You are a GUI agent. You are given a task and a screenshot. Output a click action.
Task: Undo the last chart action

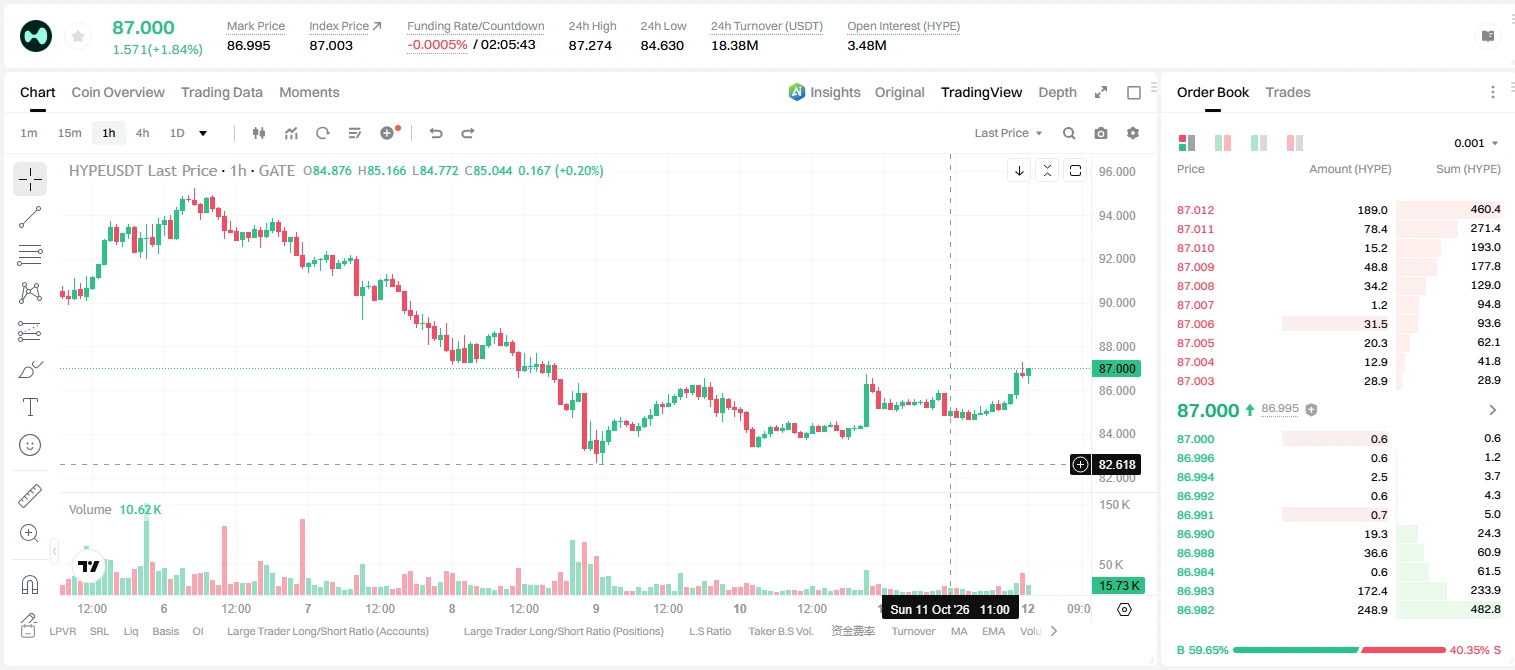tap(435, 133)
